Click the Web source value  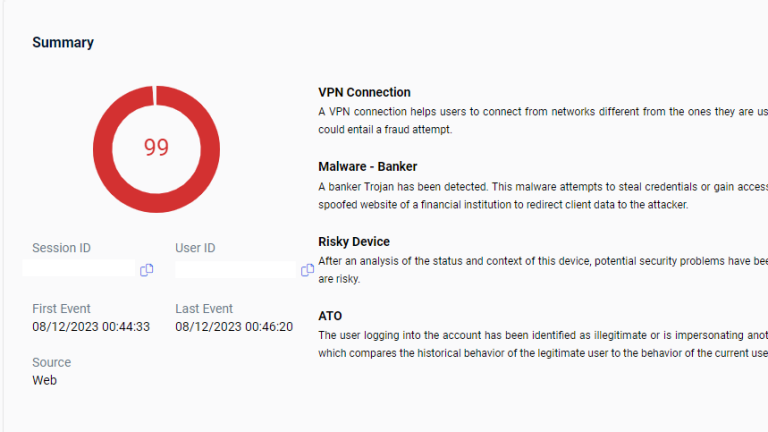click(44, 380)
